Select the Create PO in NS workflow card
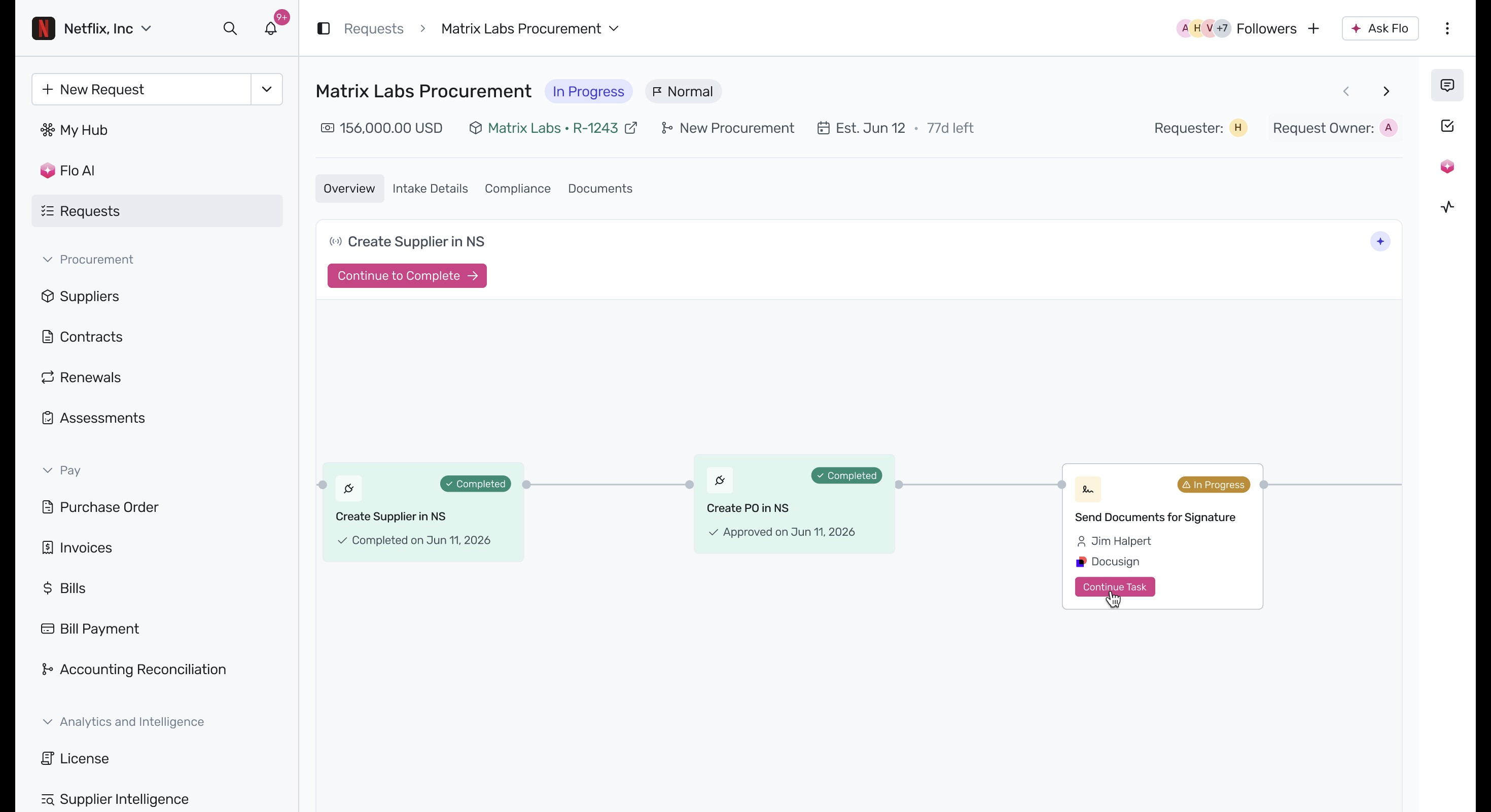The width and height of the screenshot is (1491, 812). [x=794, y=504]
